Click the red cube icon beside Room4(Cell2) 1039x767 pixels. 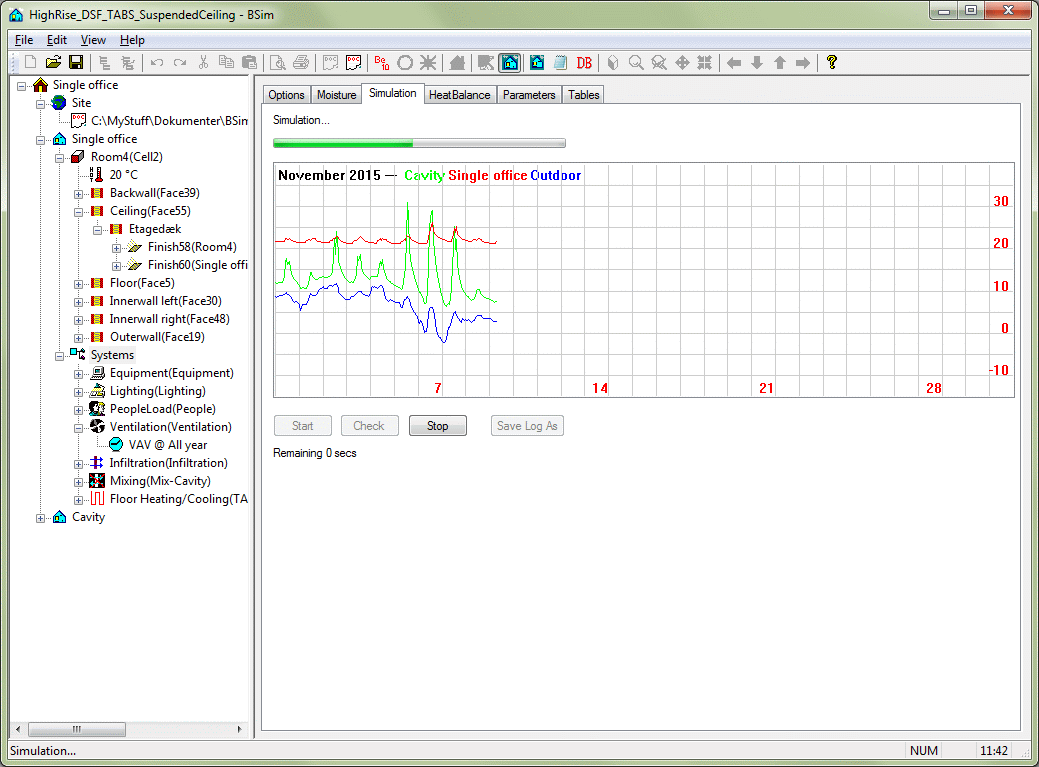78,156
